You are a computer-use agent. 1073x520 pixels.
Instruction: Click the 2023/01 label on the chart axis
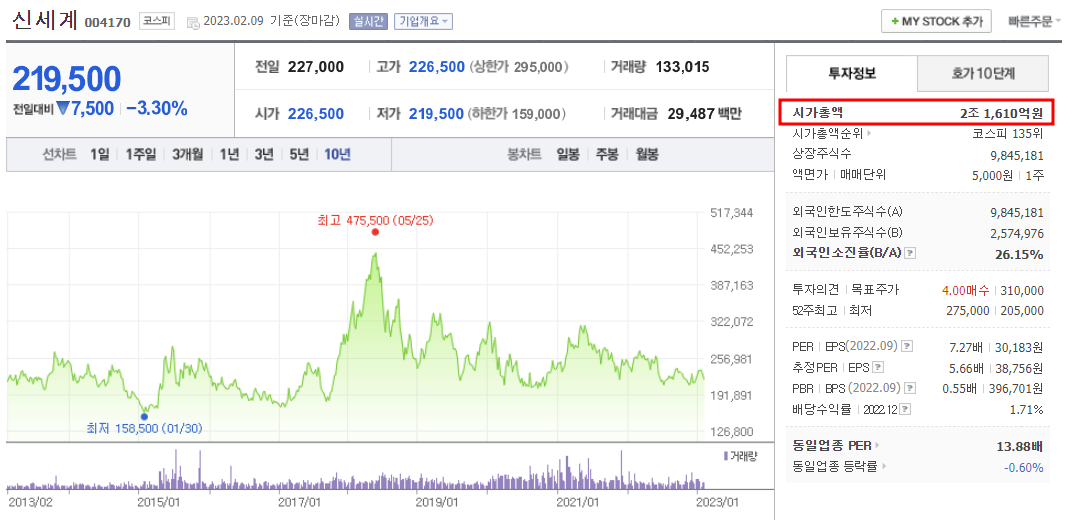tap(719, 502)
